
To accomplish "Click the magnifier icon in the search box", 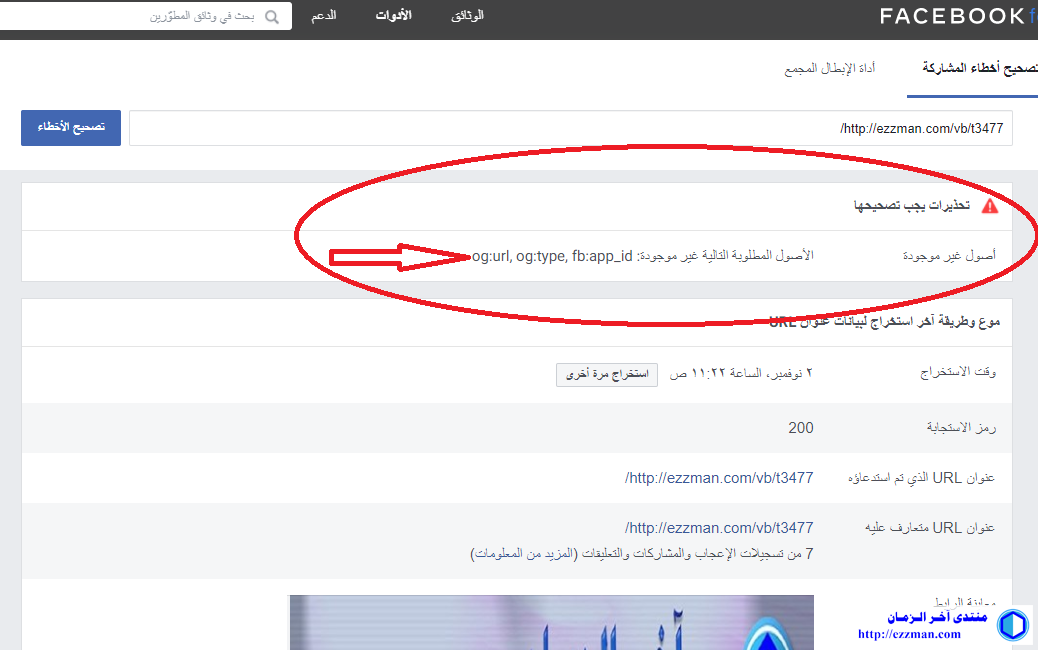I will 272,17.
